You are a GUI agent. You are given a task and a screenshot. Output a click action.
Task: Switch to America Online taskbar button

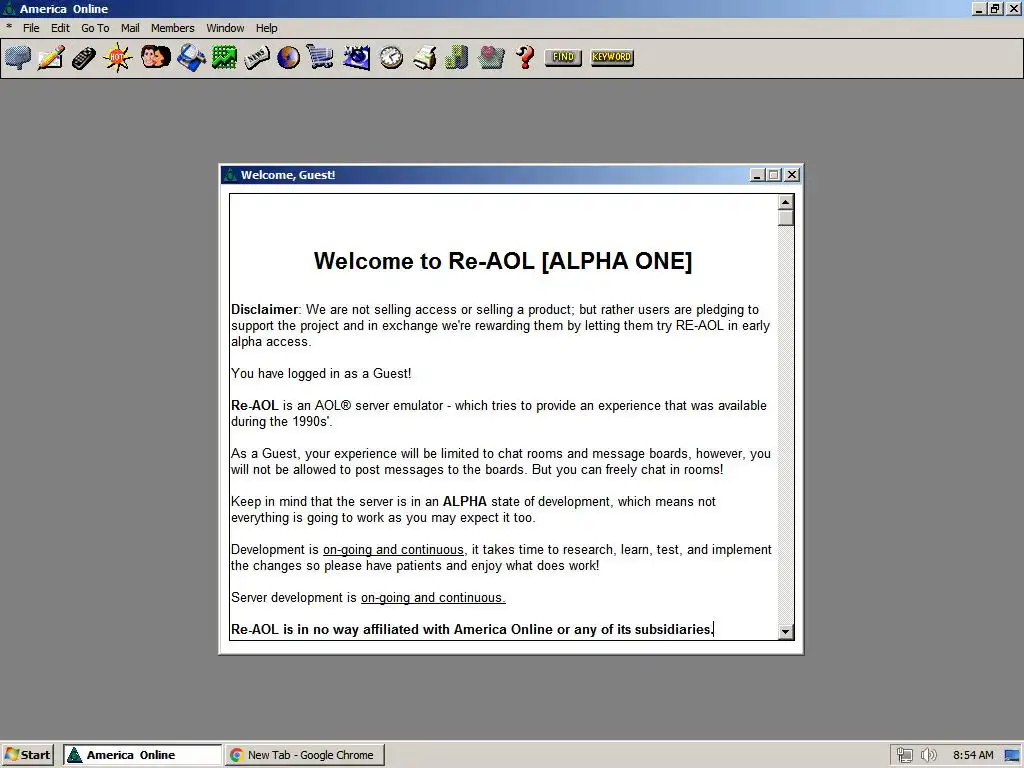(143, 755)
